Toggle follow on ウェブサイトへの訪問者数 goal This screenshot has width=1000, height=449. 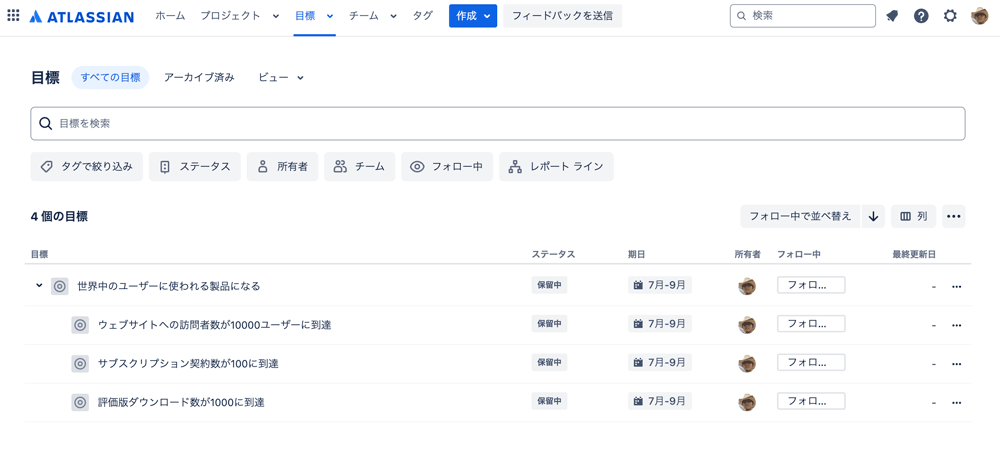tap(811, 324)
